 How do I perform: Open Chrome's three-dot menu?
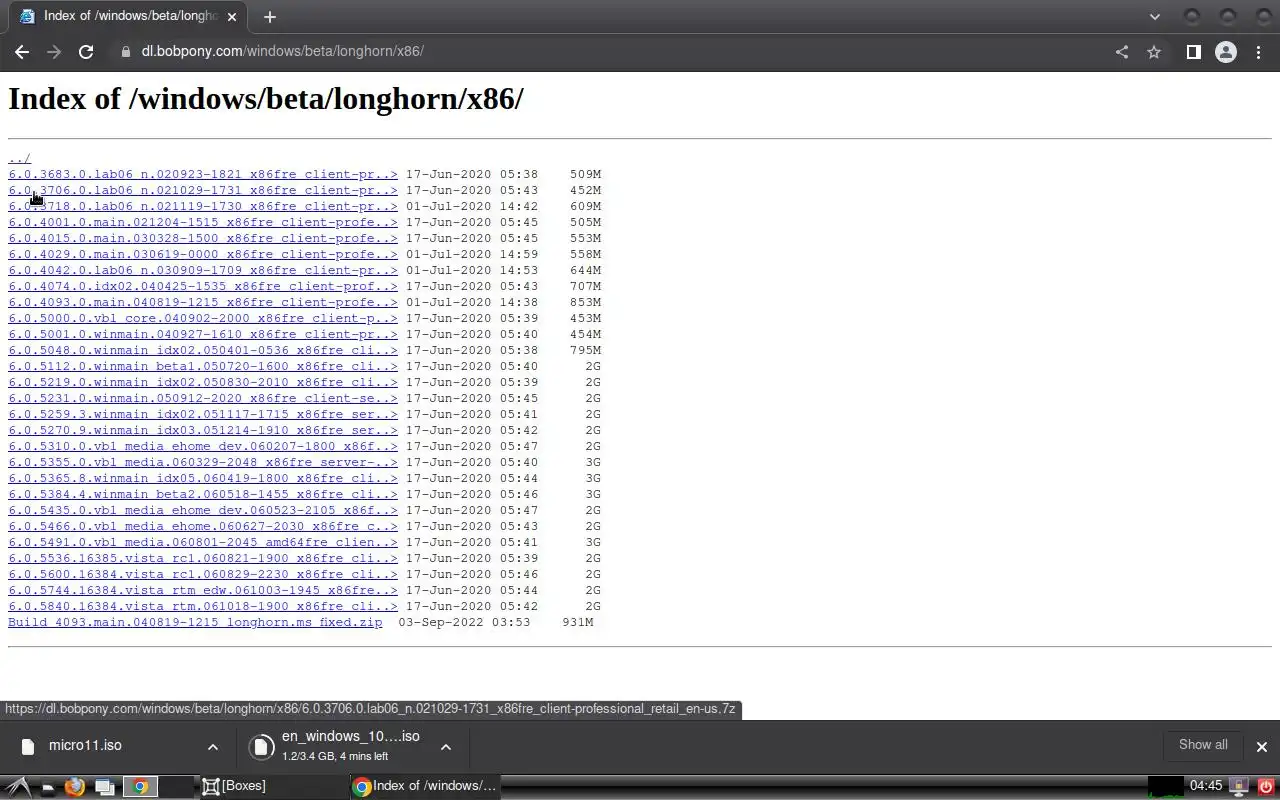1258,52
